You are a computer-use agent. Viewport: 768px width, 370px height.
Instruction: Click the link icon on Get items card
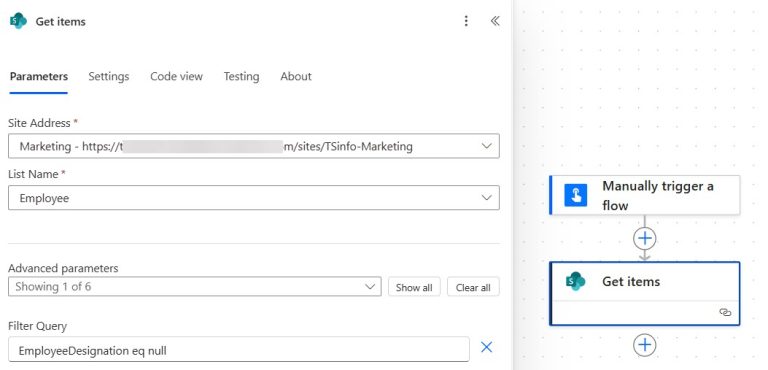[725, 312]
